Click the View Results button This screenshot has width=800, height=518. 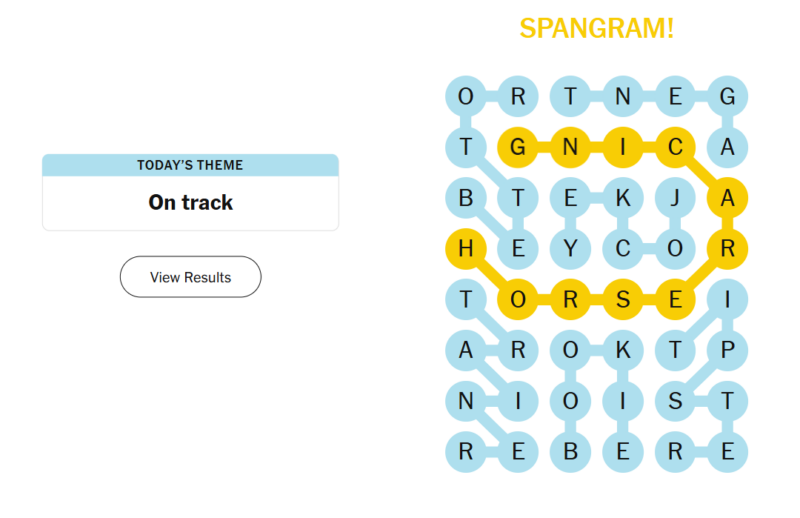tap(190, 277)
